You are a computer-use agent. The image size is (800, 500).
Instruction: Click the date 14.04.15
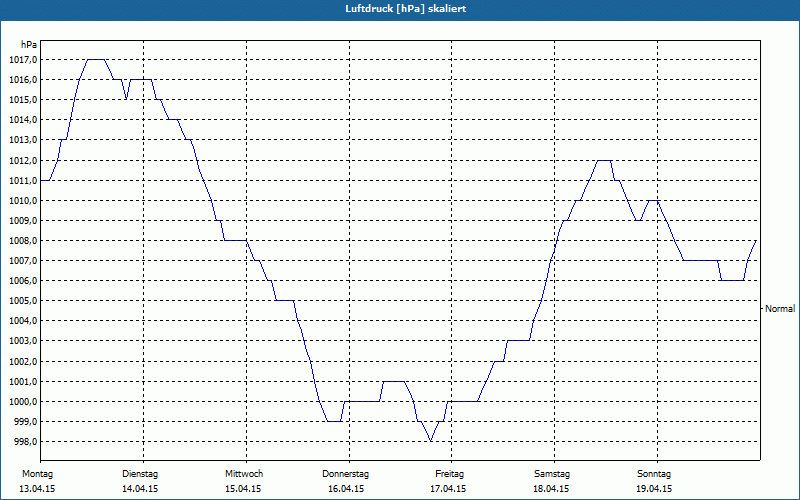click(140, 489)
